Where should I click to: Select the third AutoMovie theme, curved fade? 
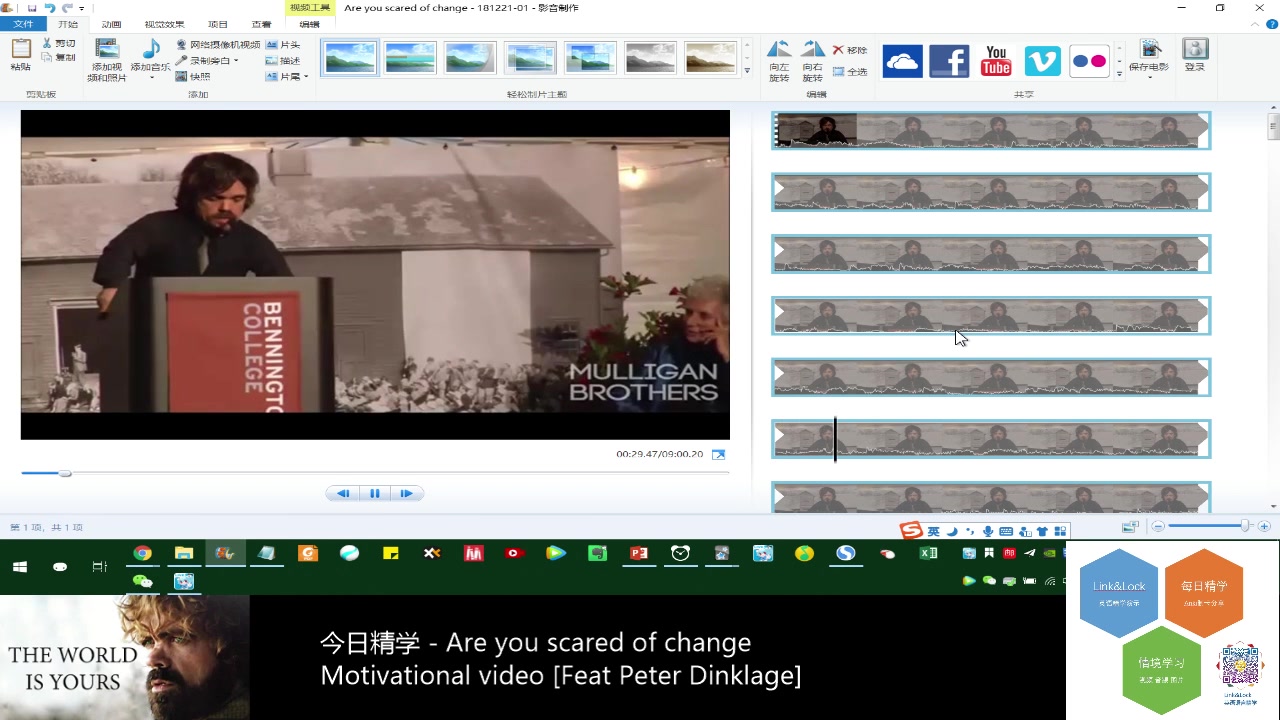(470, 58)
